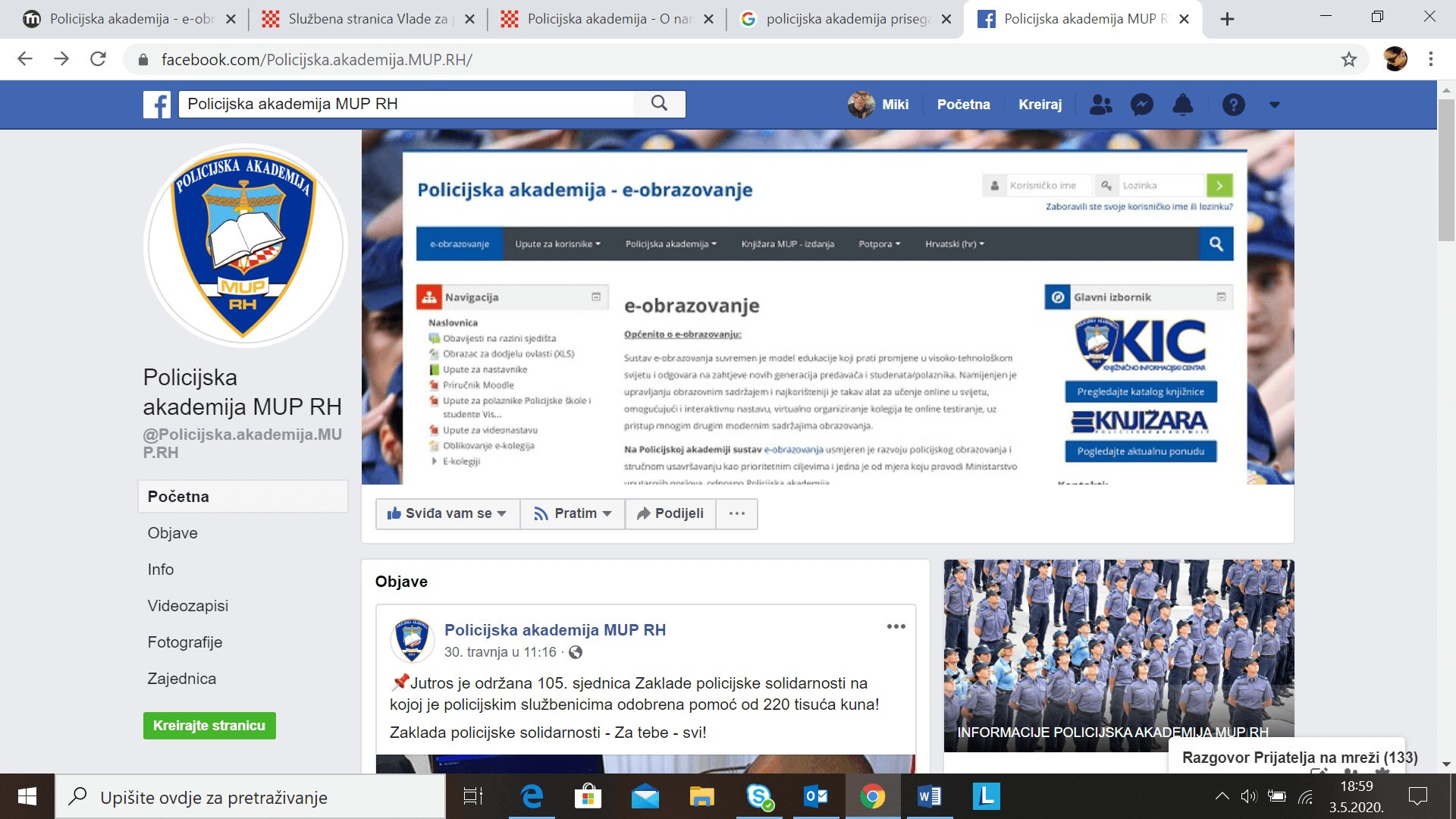Click the search magnifier button

tap(659, 104)
